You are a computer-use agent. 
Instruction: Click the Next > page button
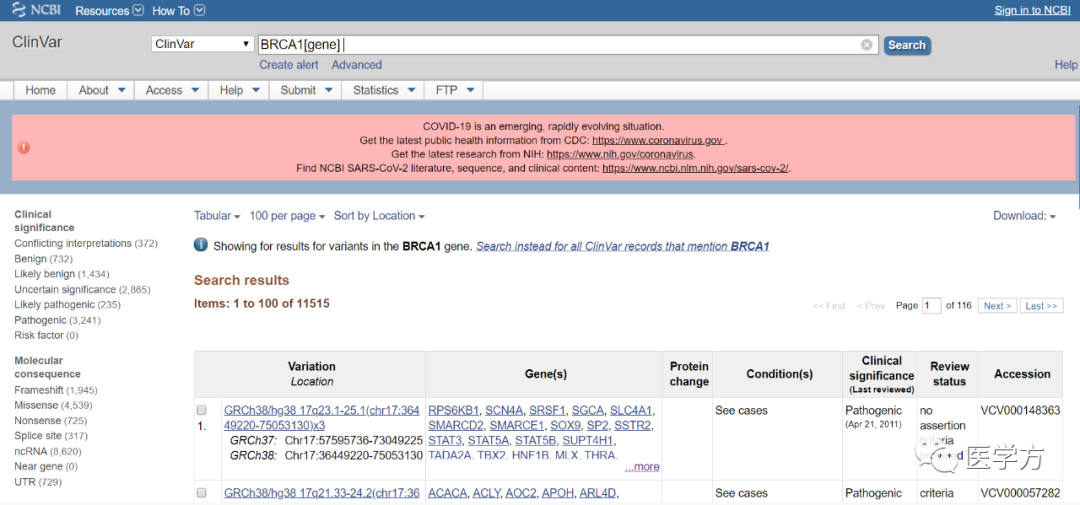pos(997,306)
